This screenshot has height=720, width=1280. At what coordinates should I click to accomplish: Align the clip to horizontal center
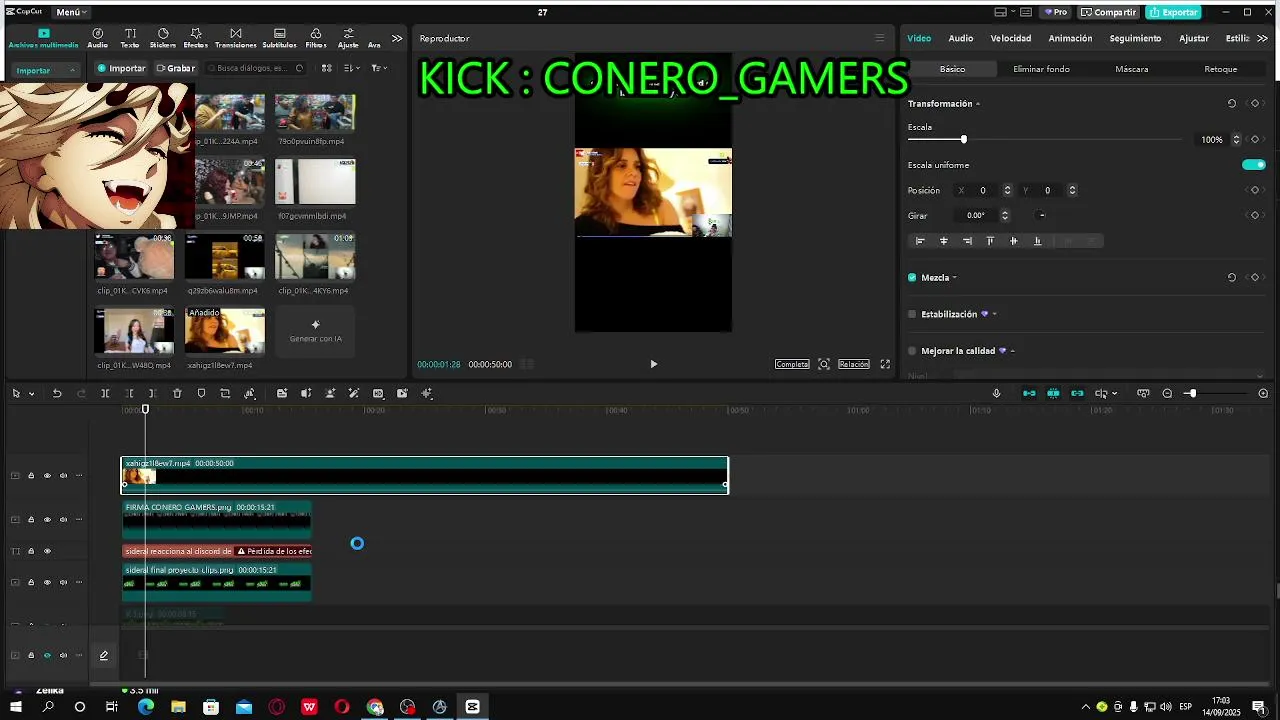pos(943,241)
